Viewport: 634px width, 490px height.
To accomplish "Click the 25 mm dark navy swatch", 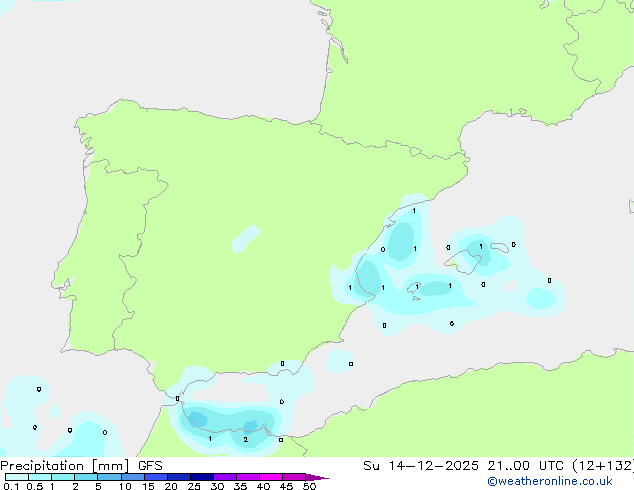I will point(202,477).
